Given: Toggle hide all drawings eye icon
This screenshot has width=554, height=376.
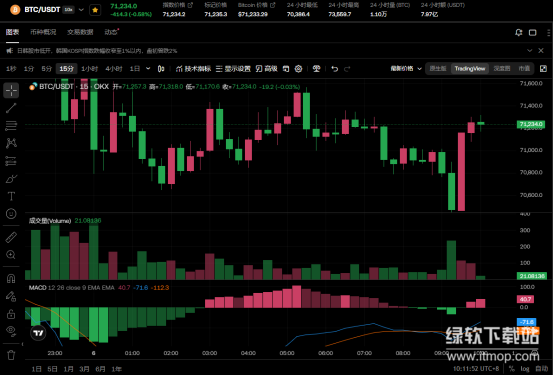Looking at the screenshot, I should 11,330.
